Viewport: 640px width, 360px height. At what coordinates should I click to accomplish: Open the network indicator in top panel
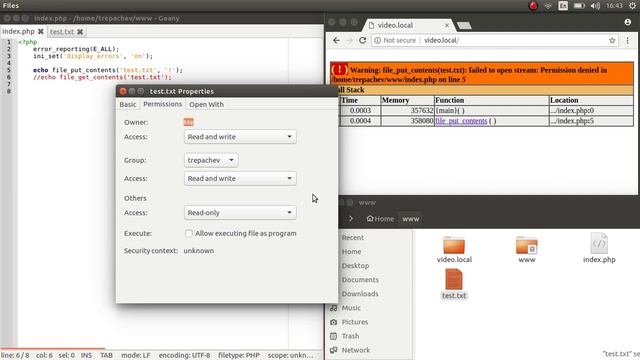548,6
